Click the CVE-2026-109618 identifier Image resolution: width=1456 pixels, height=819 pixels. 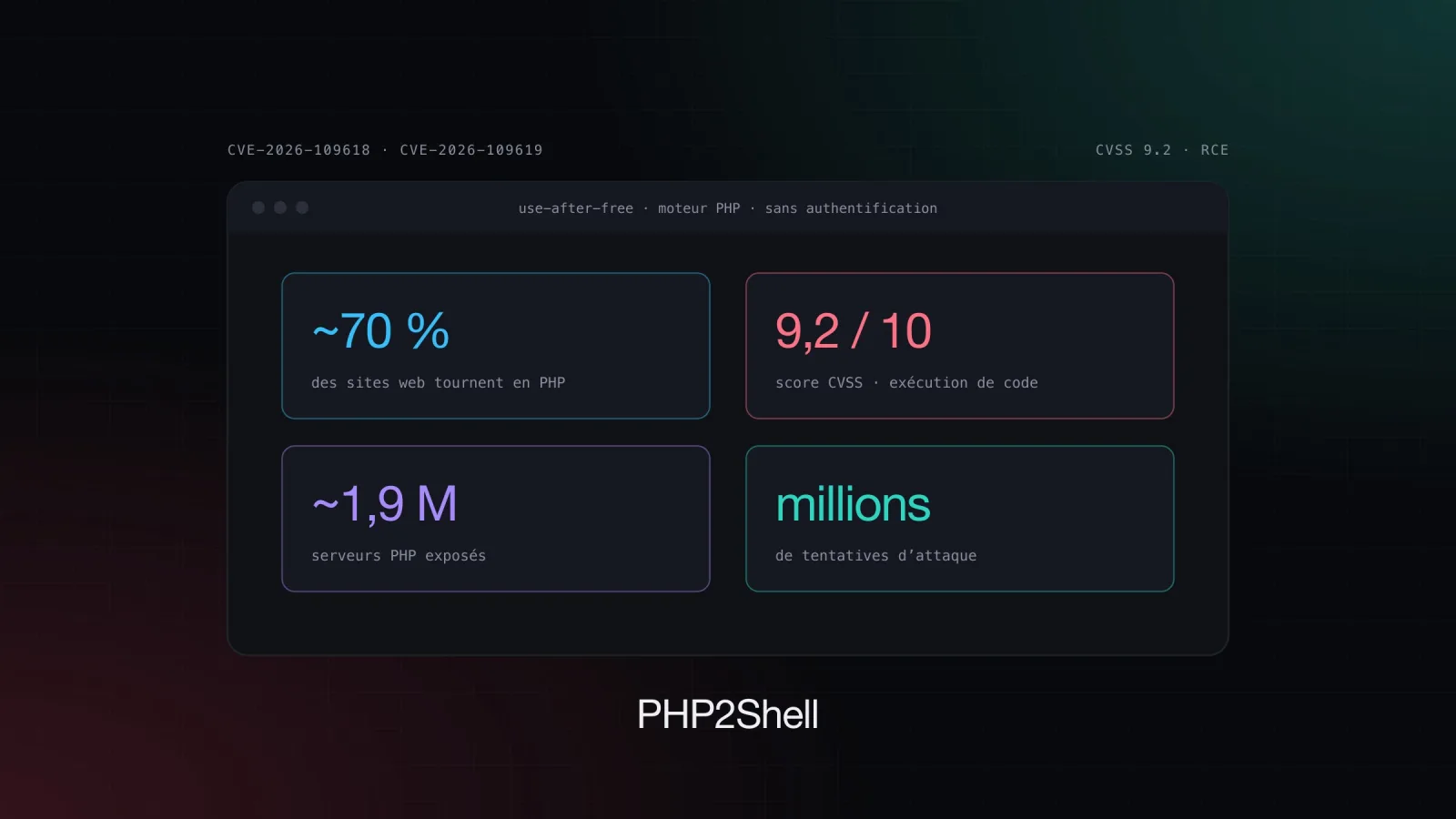[x=298, y=150]
